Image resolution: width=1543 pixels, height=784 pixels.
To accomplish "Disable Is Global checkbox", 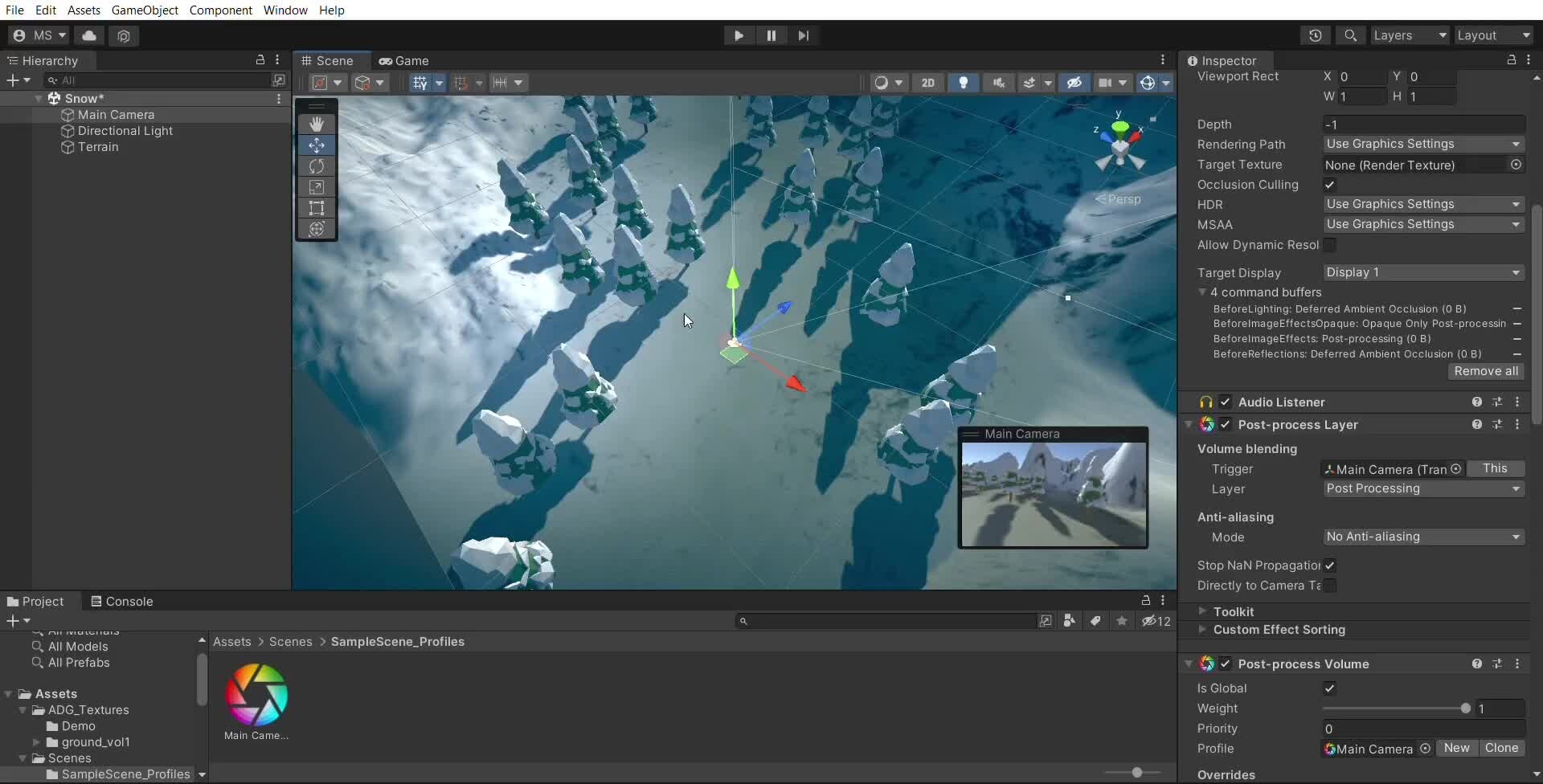I will click(x=1330, y=688).
